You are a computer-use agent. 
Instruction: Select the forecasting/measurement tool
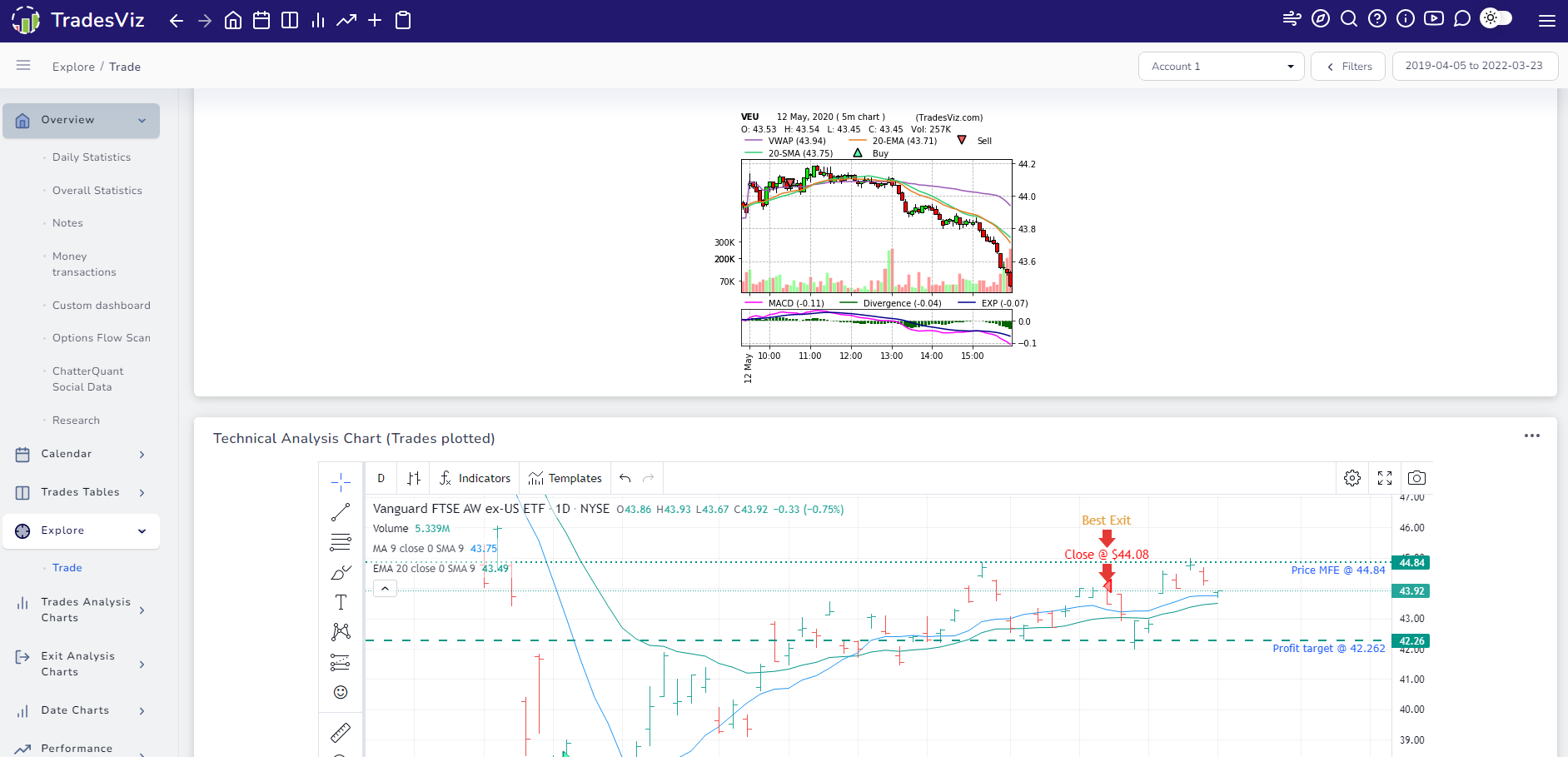pos(341,662)
